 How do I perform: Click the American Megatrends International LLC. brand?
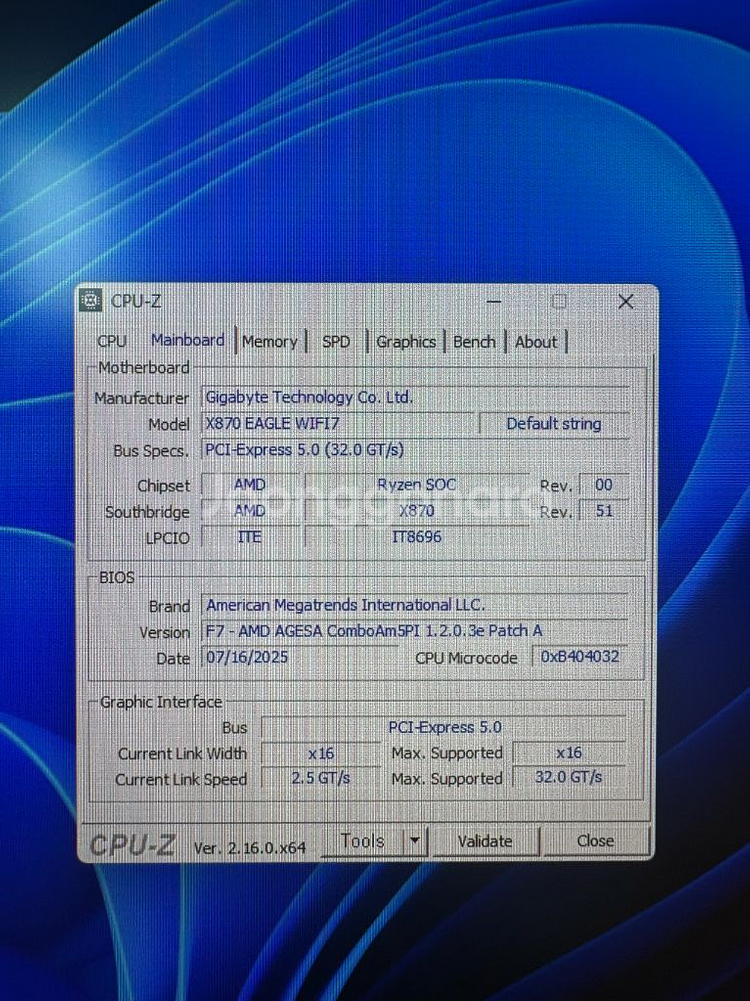[414, 605]
